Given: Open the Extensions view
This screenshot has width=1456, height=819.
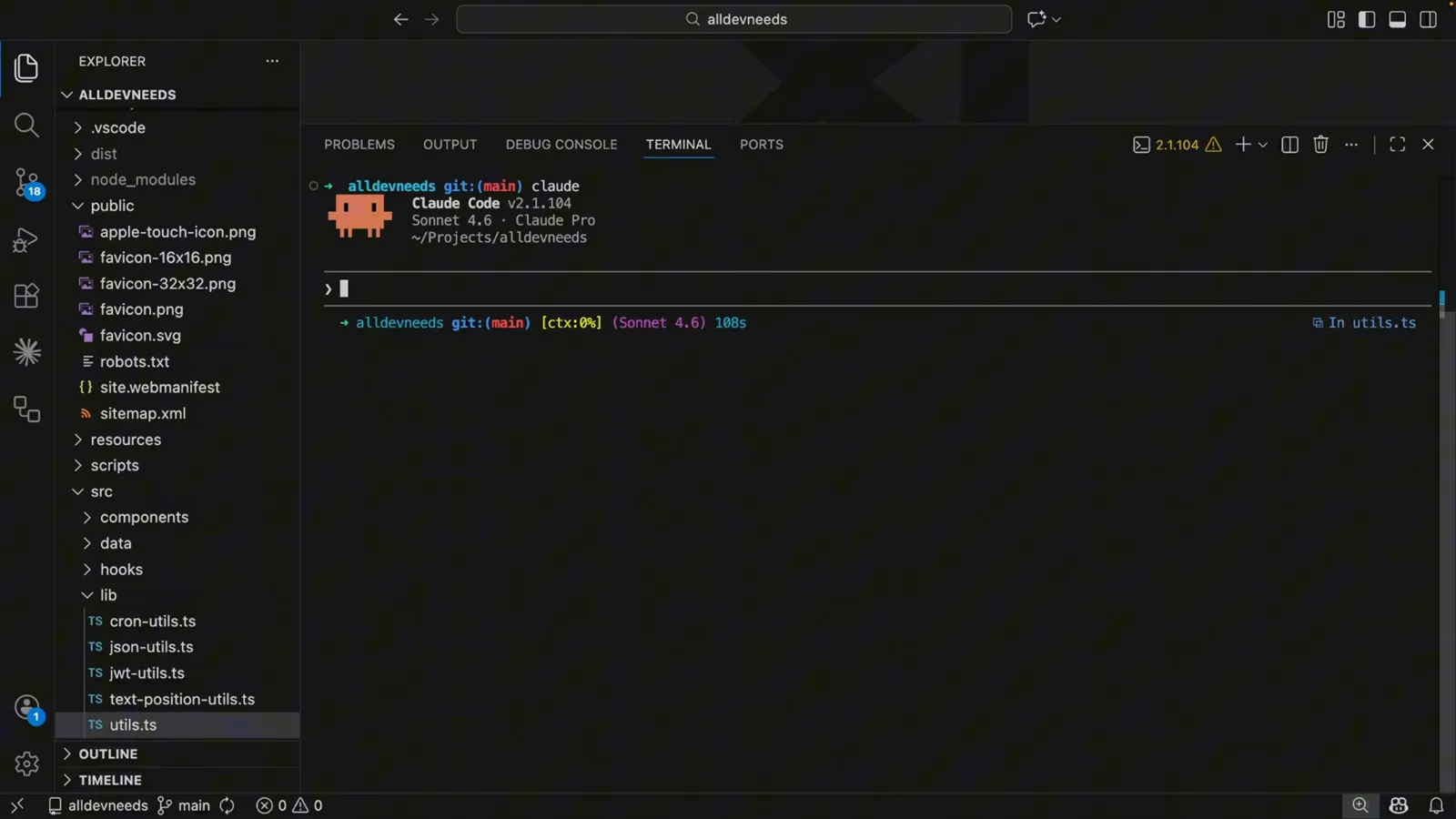Looking at the screenshot, I should 26,296.
